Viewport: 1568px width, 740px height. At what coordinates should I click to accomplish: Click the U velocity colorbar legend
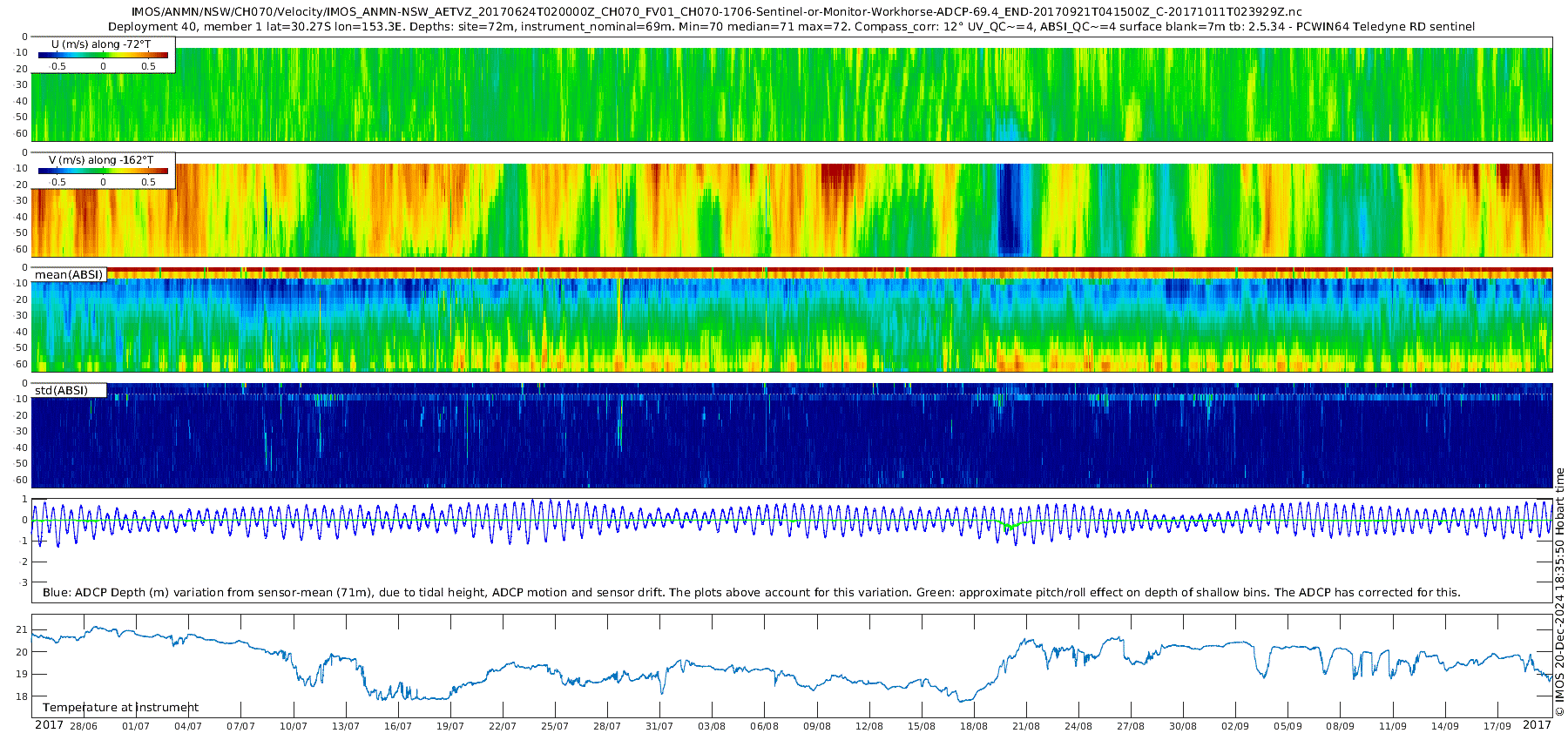[103, 55]
